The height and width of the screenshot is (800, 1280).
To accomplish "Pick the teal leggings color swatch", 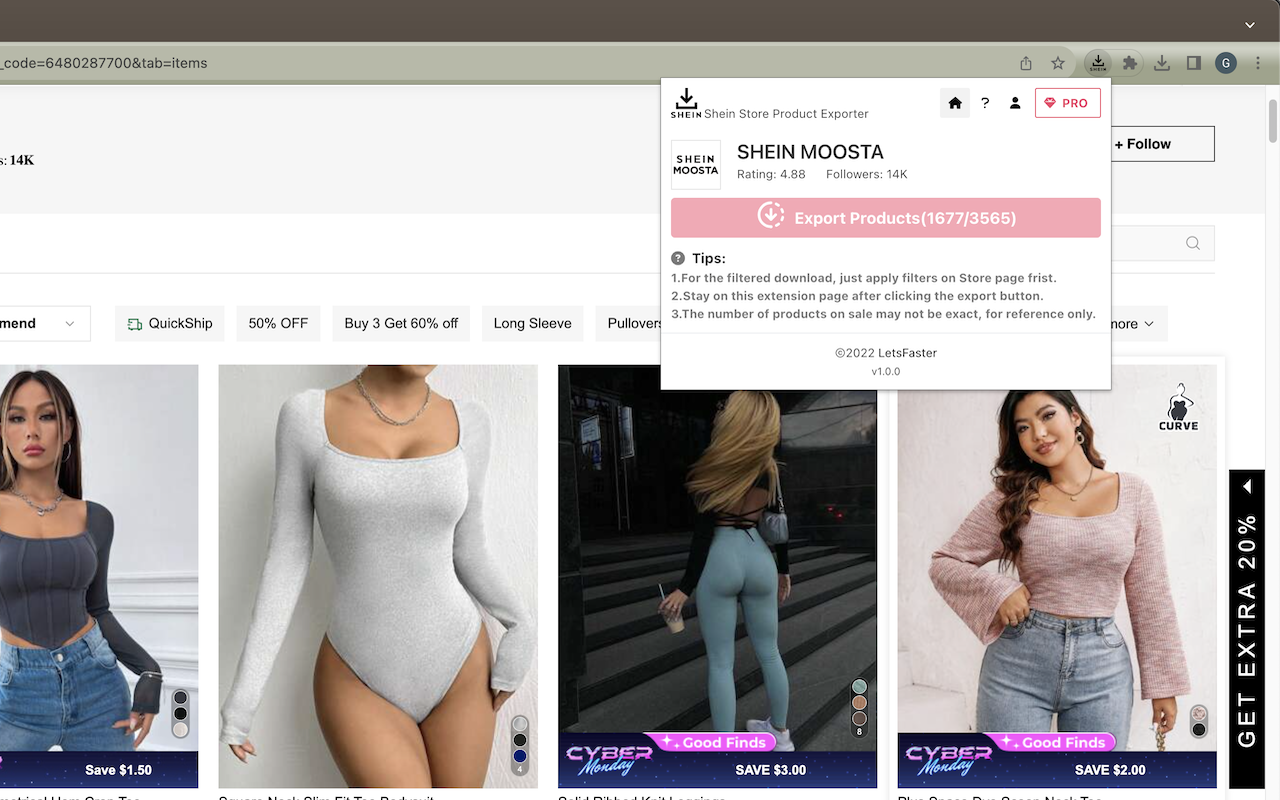I will coord(859,686).
